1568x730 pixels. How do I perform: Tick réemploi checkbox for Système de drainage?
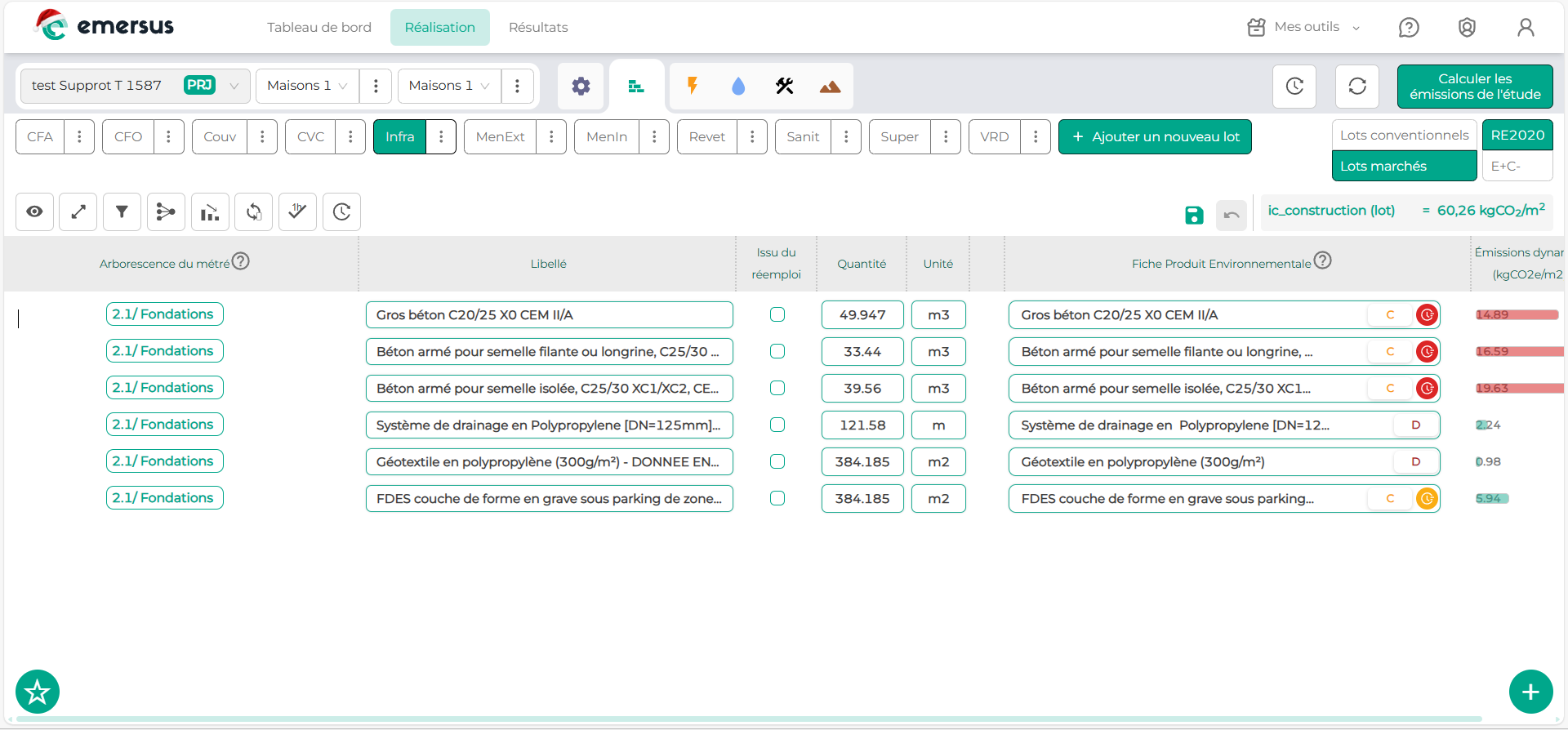[777, 425]
